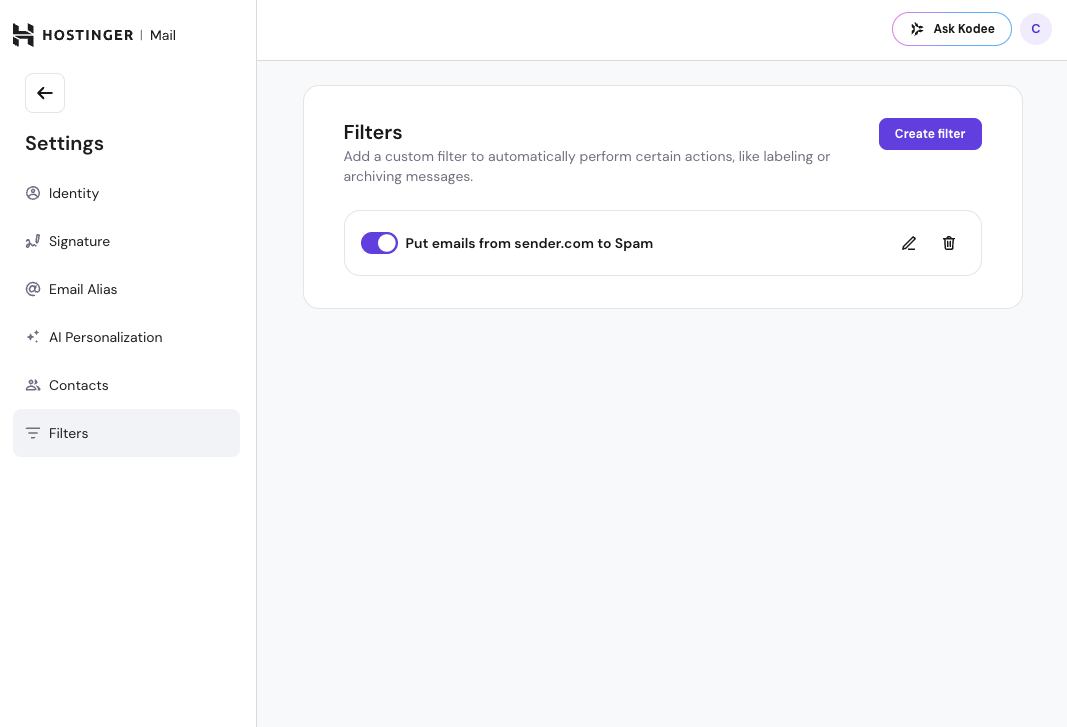Screen dimensions: 1067x727
Task: Click the Email Alias @ icon
Action: click(x=33, y=289)
